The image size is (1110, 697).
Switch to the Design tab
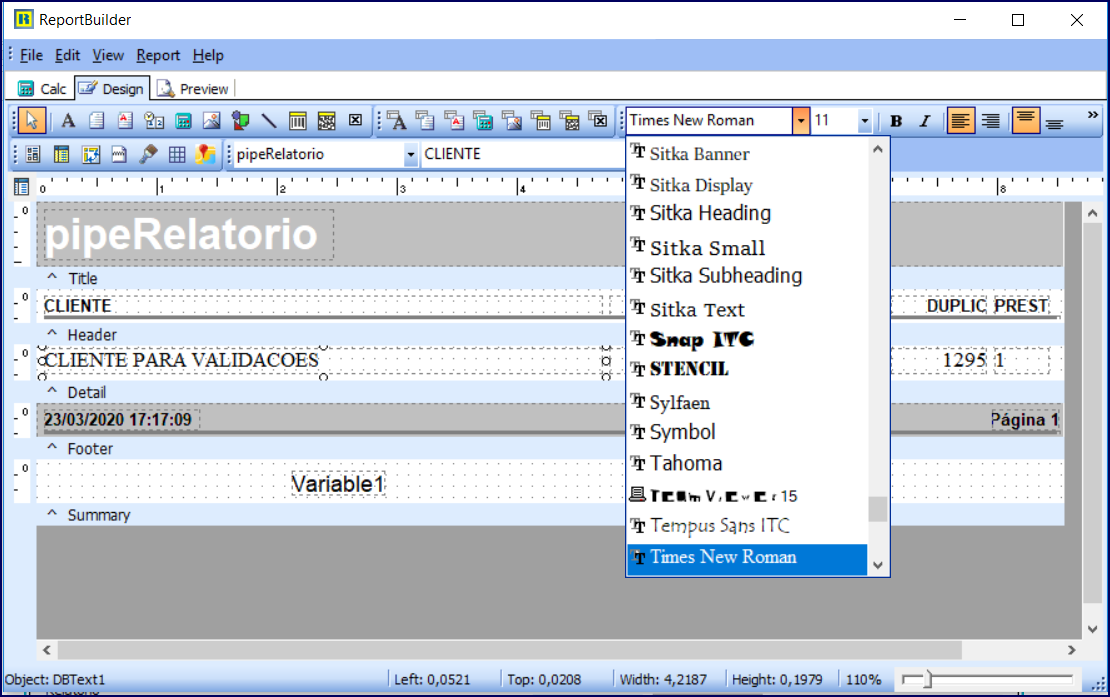point(112,88)
